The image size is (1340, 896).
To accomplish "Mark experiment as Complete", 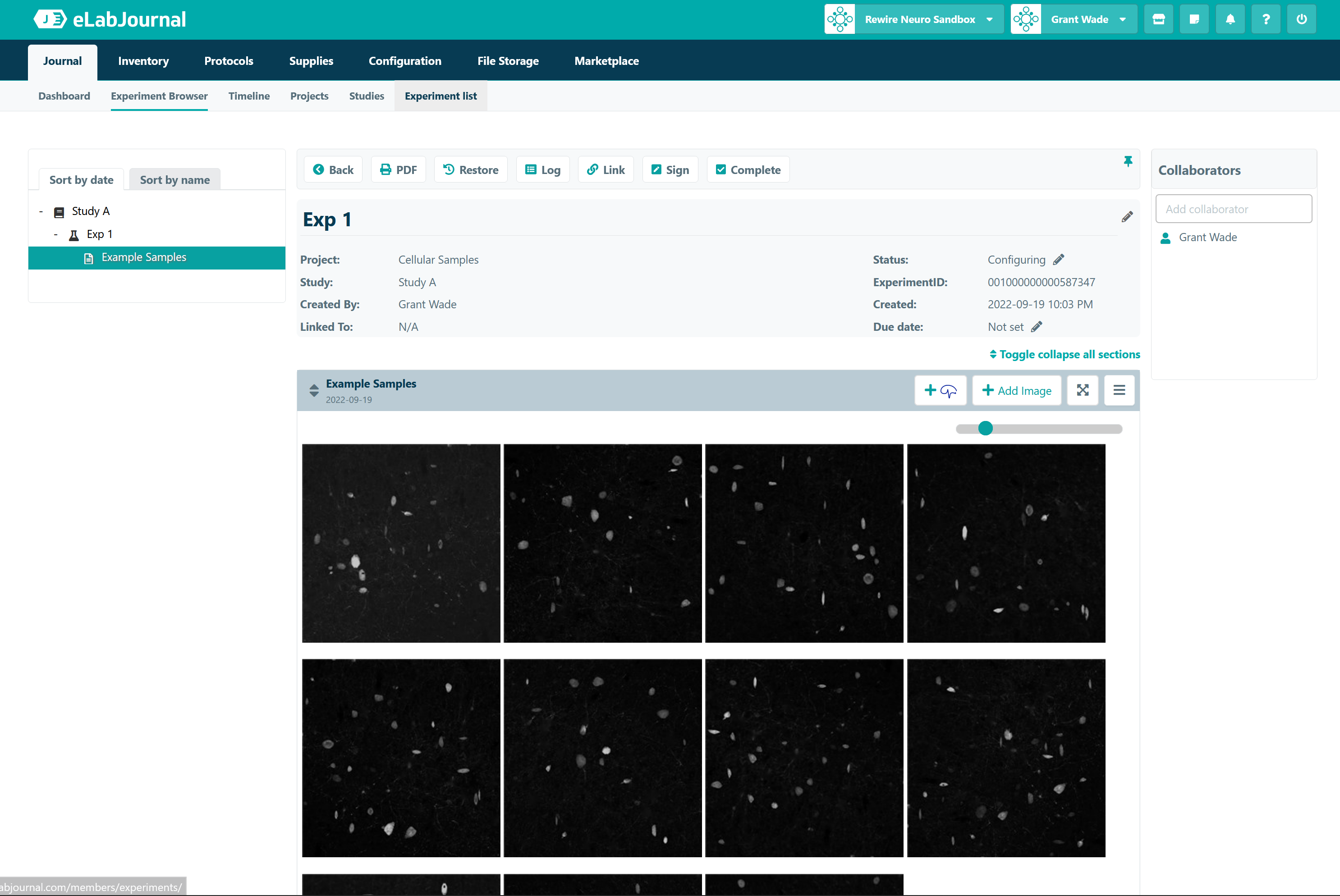I will (748, 170).
